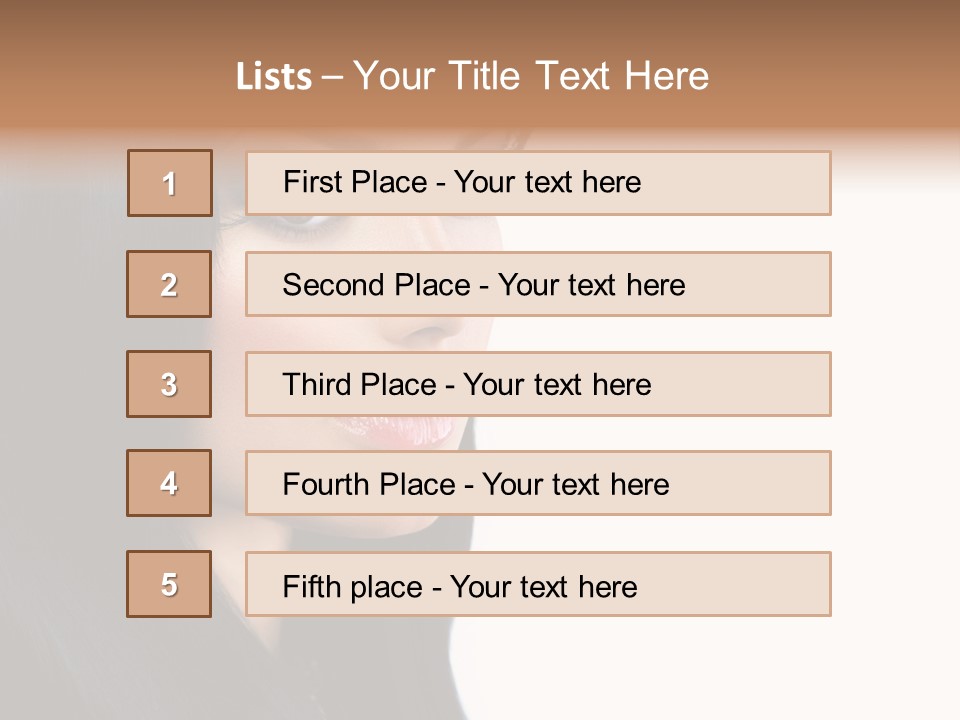Image resolution: width=960 pixels, height=720 pixels.
Task: Select the number 4 box
Action: coord(169,483)
